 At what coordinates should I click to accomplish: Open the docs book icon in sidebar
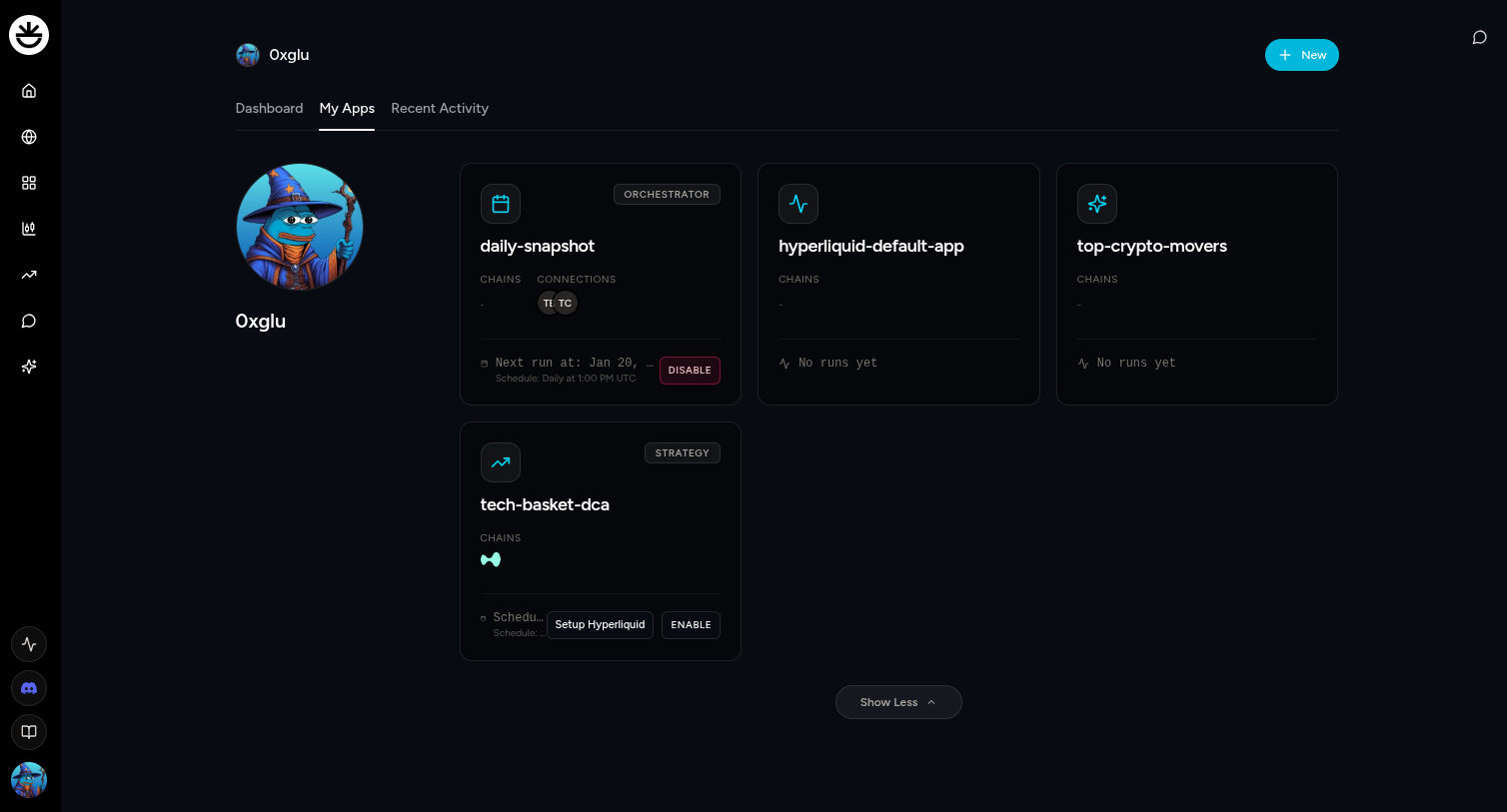pyautogui.click(x=29, y=732)
